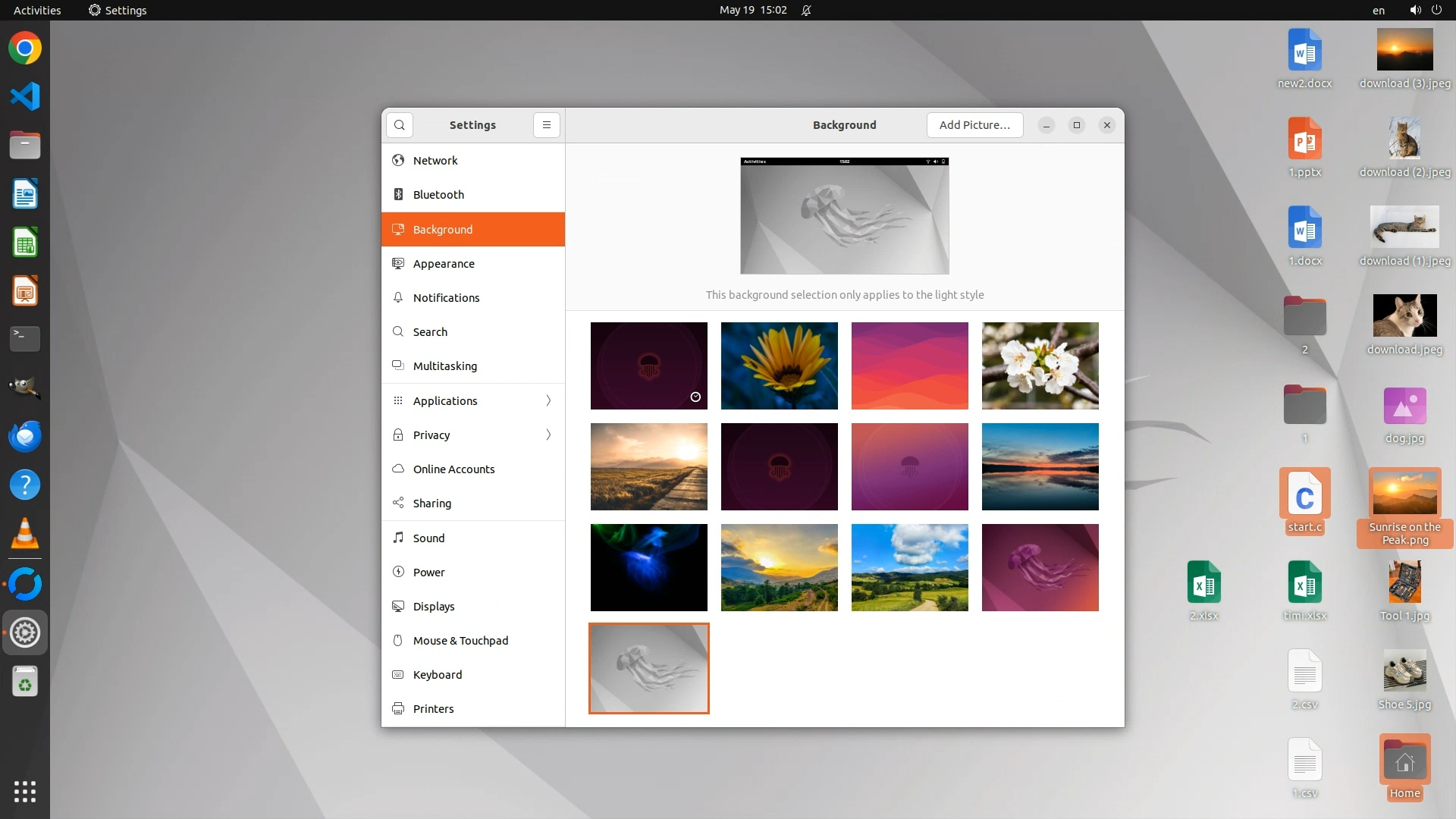
Task: Open the Appearance settings panel
Action: tap(444, 264)
